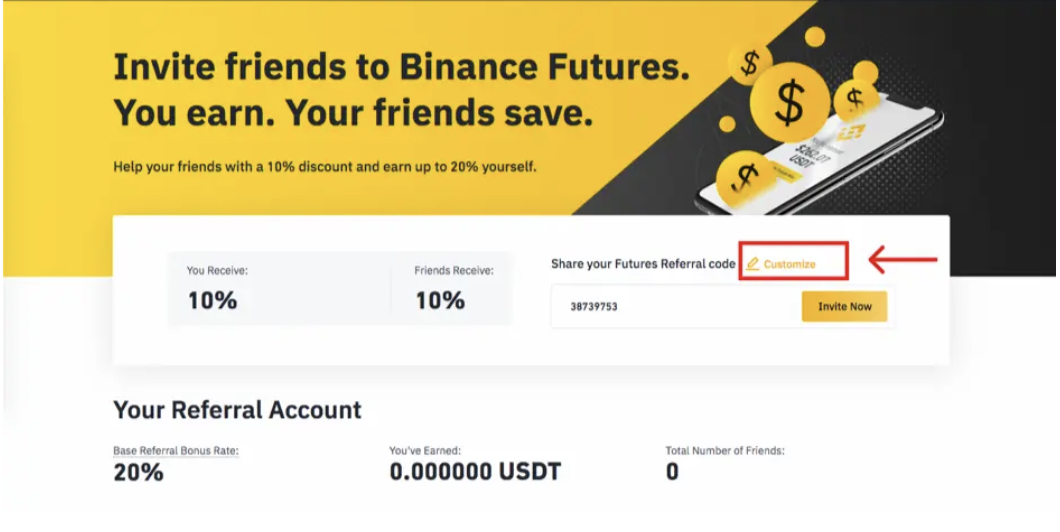Click the Base Referral Bonus Rate label
The image size is (1060, 532).
(176, 451)
